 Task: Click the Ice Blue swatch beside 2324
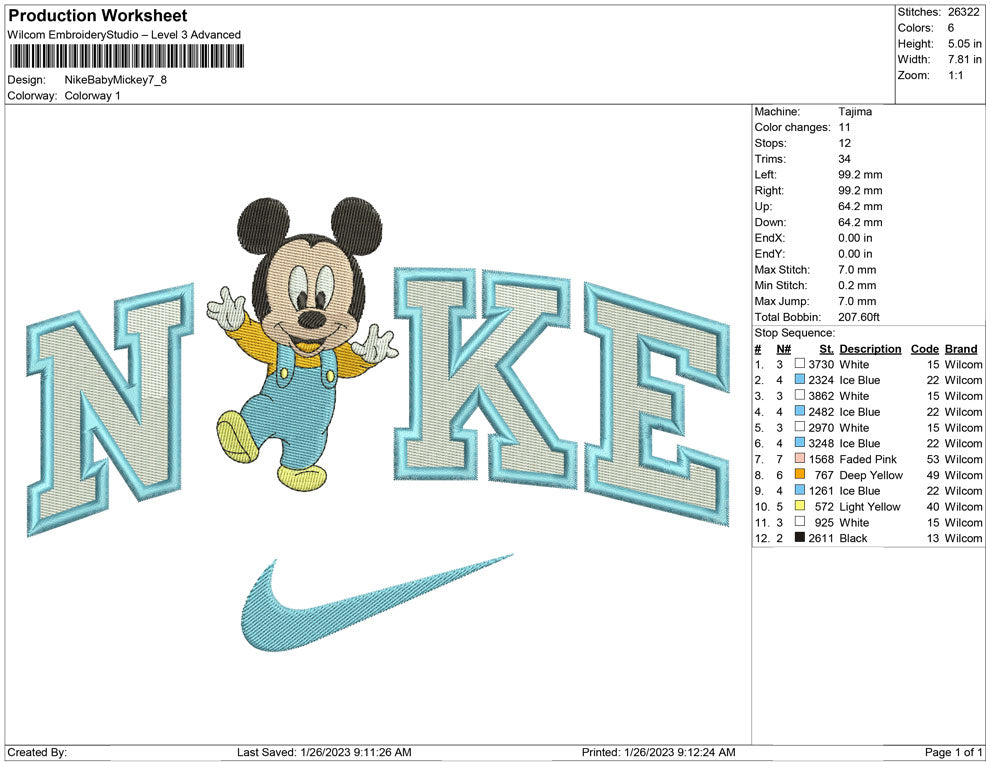(799, 379)
